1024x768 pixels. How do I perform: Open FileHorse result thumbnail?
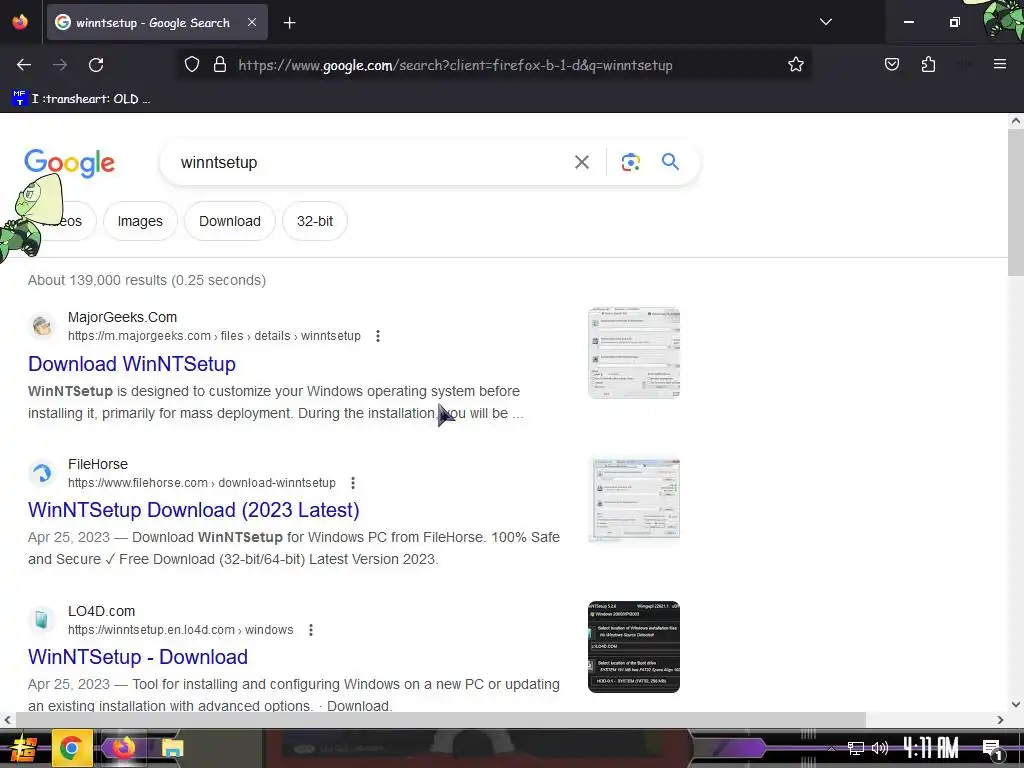click(x=633, y=500)
